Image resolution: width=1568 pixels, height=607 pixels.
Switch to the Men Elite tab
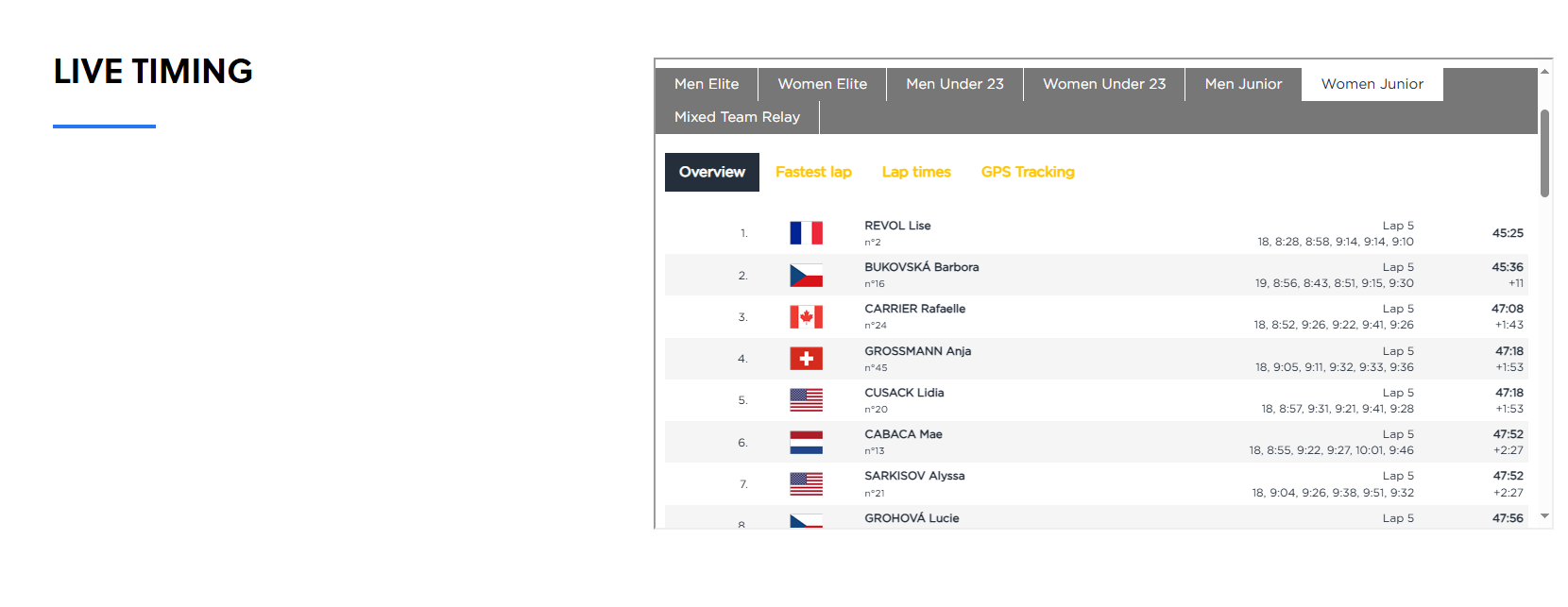point(707,84)
